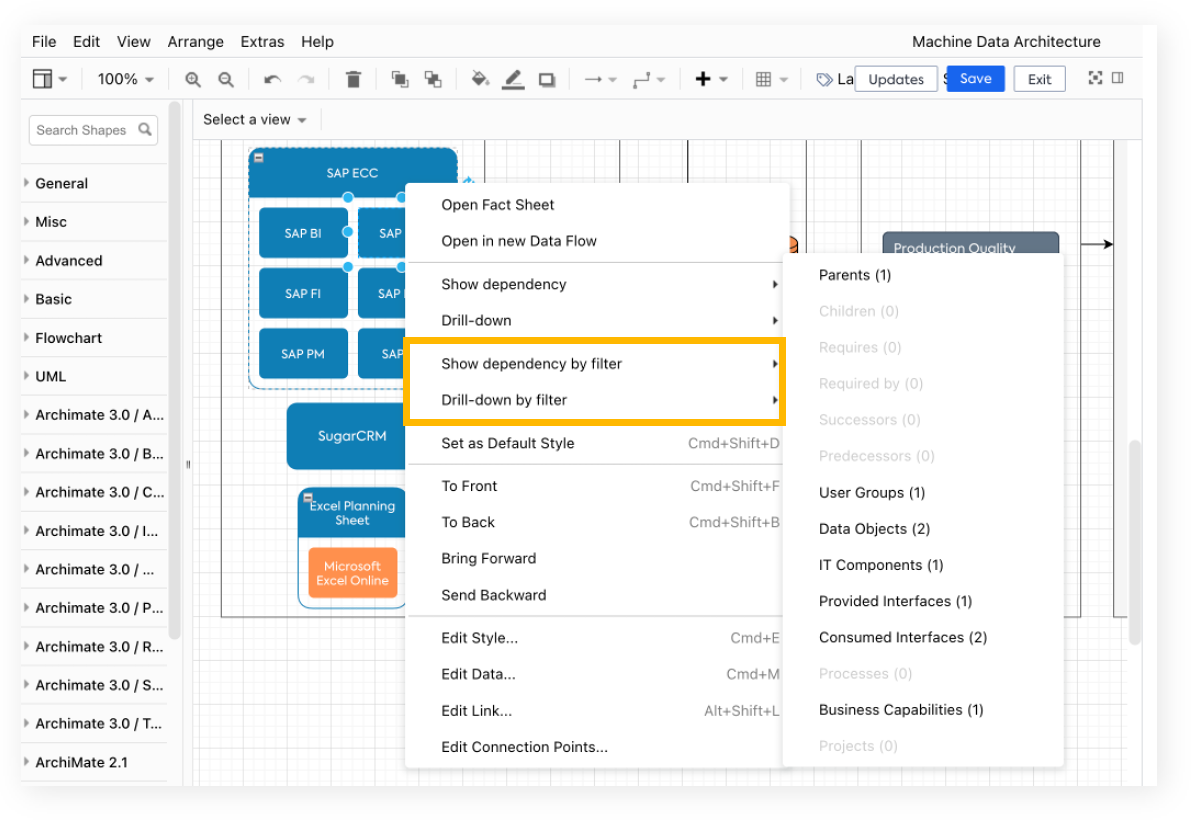Click the zoom in magnifier icon
Image resolution: width=1196 pixels, height=820 pixels.
pyautogui.click(x=193, y=79)
